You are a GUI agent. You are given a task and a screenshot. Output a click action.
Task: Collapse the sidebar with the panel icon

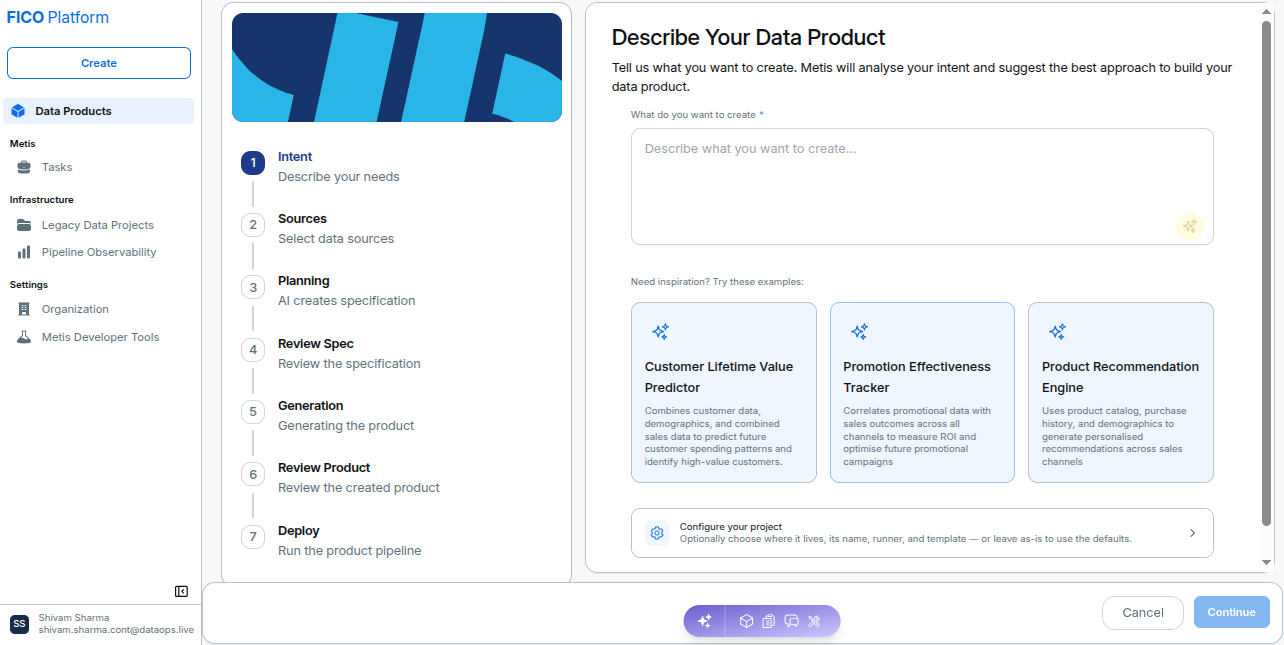(182, 591)
